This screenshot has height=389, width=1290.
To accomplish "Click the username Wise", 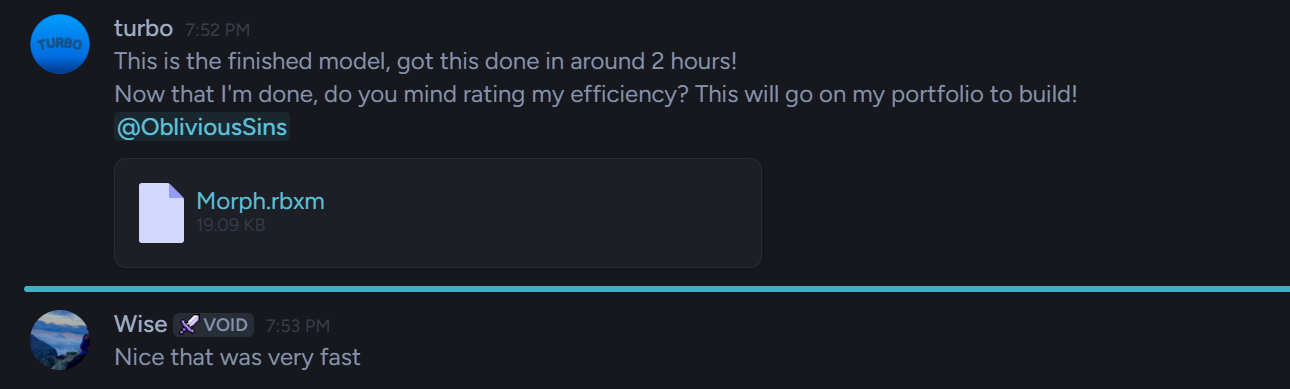I will [140, 324].
